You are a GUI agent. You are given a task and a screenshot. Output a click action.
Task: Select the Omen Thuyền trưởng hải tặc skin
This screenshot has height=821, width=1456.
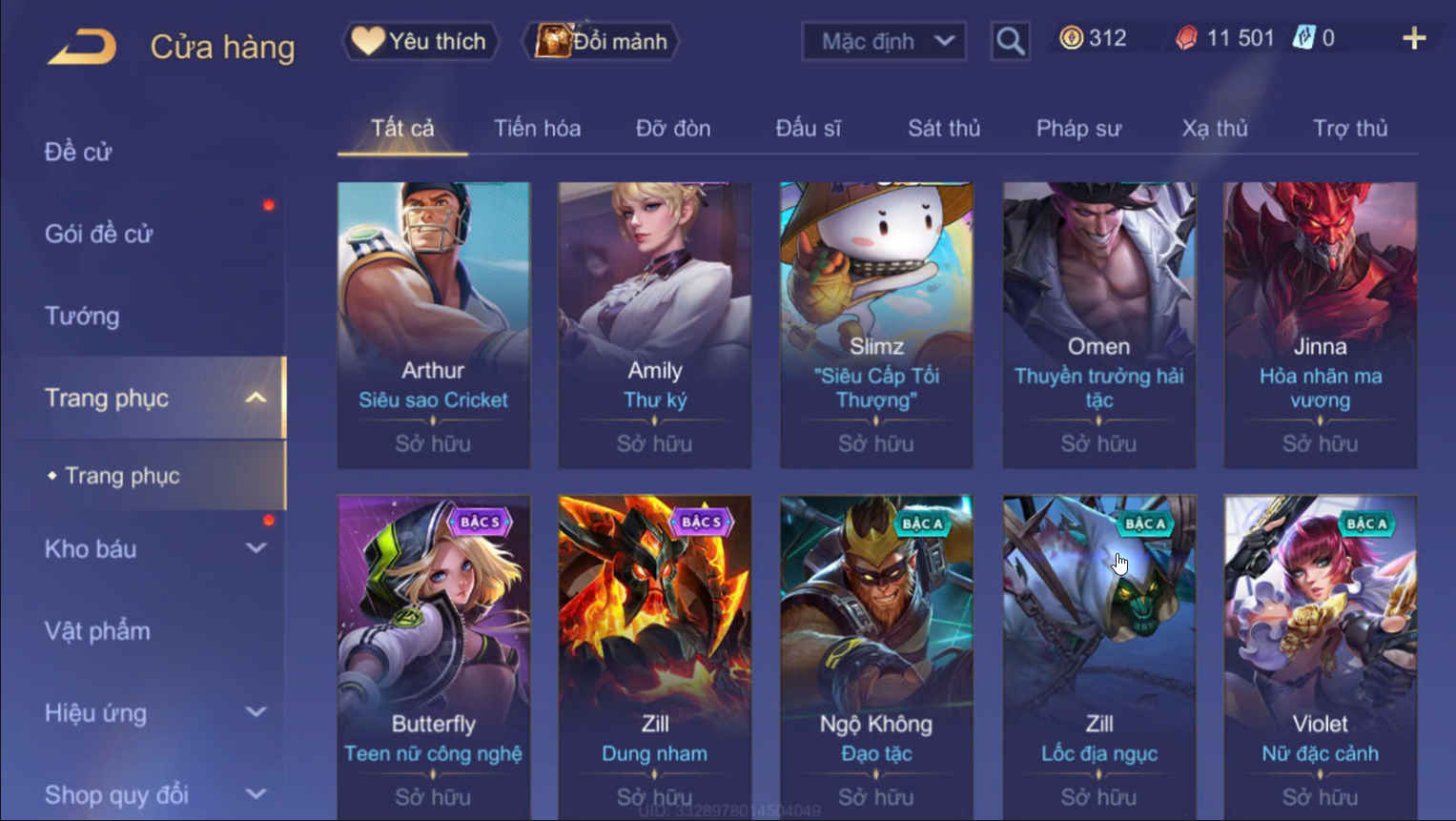(1098, 325)
